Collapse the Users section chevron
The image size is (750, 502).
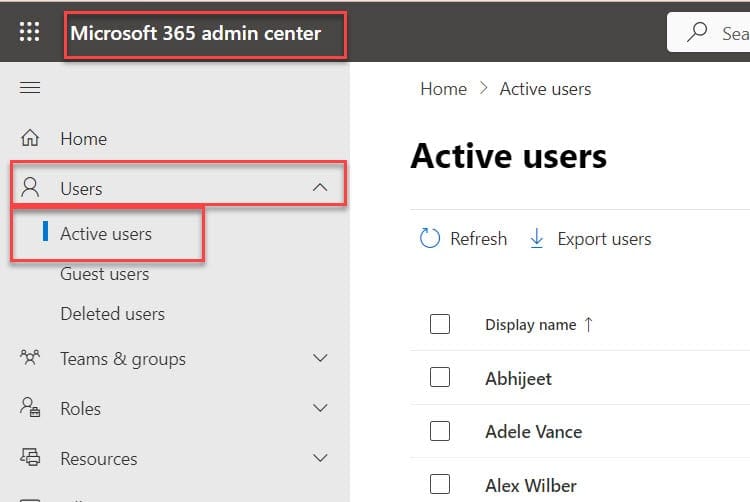[x=320, y=187]
